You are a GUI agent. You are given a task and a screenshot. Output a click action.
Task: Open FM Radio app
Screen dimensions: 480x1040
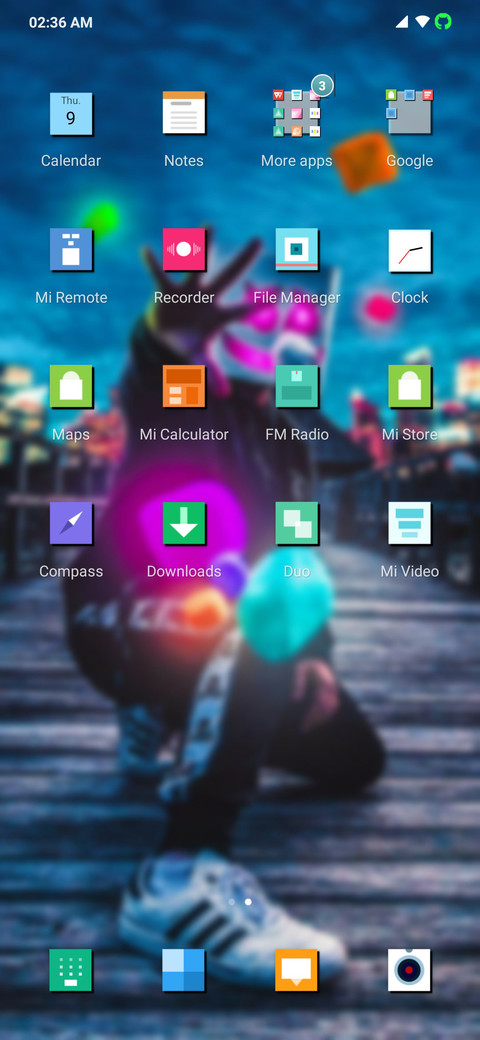297,387
